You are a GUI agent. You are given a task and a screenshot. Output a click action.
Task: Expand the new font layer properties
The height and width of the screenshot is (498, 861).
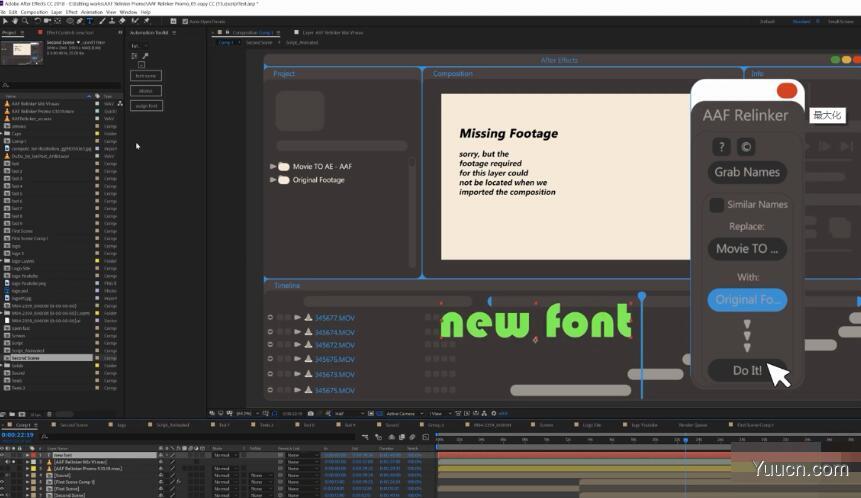point(27,455)
